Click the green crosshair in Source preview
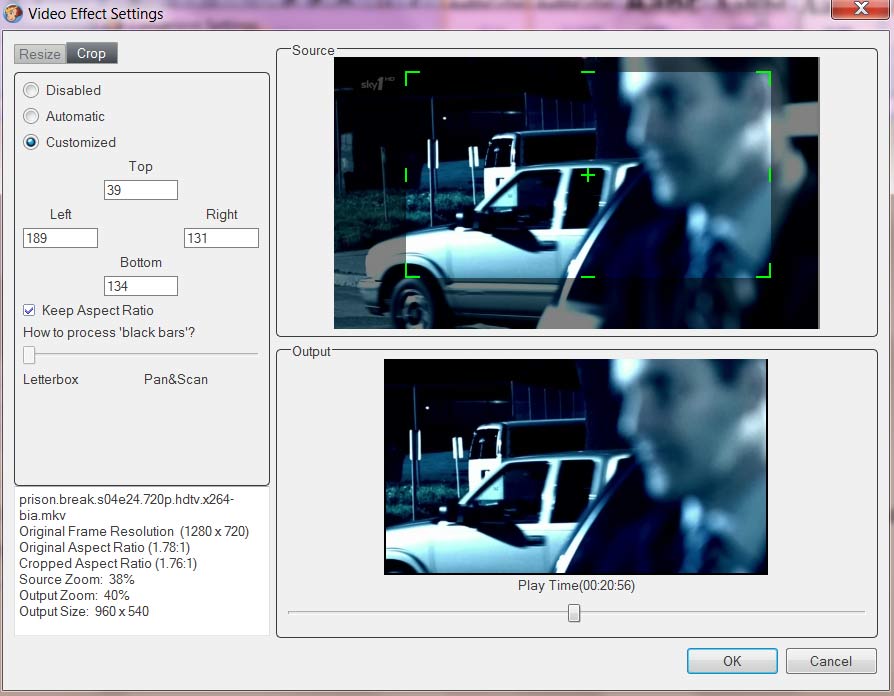This screenshot has height=696, width=894. [x=588, y=175]
